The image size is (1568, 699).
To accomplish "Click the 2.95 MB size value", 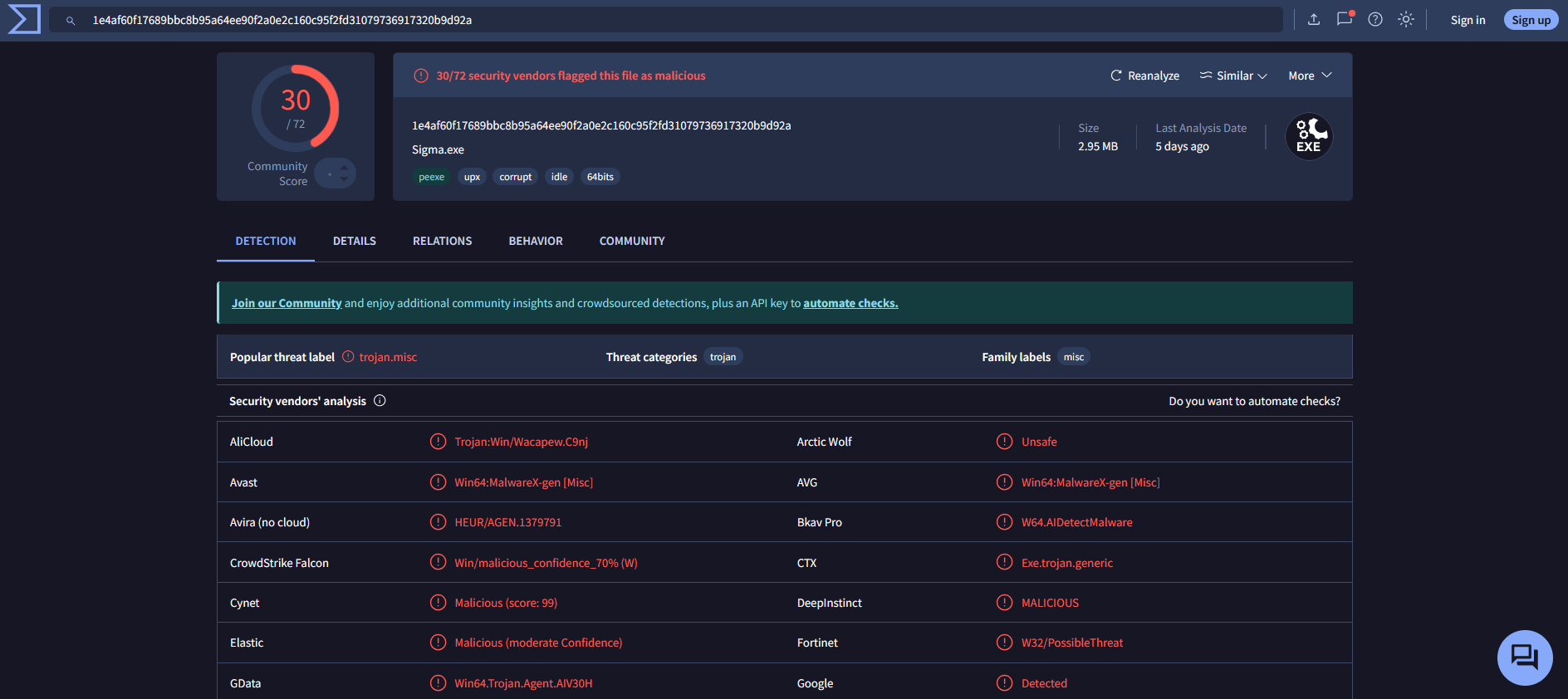I will point(1097,146).
